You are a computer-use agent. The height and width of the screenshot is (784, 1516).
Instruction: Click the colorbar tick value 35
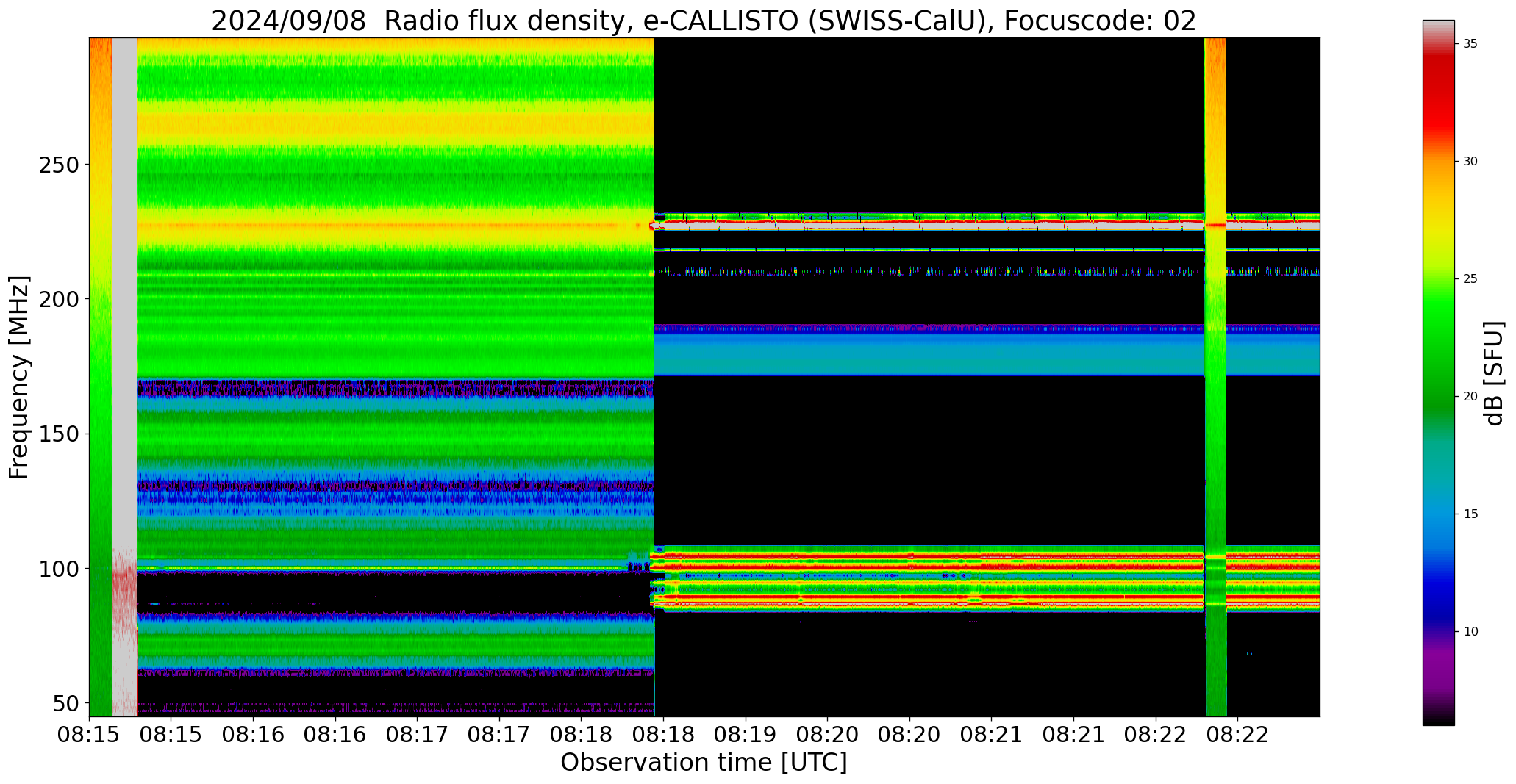click(1470, 44)
